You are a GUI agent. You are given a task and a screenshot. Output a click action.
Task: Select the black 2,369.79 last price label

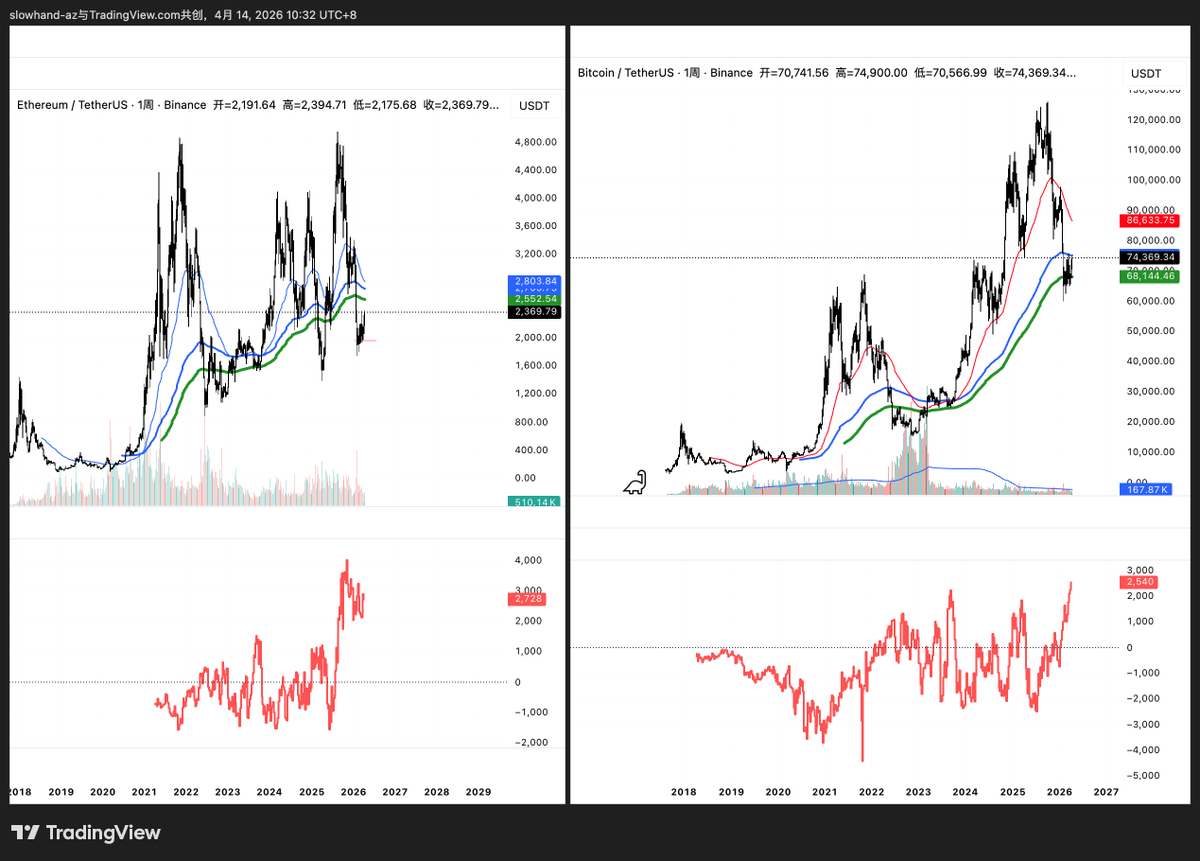pyautogui.click(x=534, y=312)
